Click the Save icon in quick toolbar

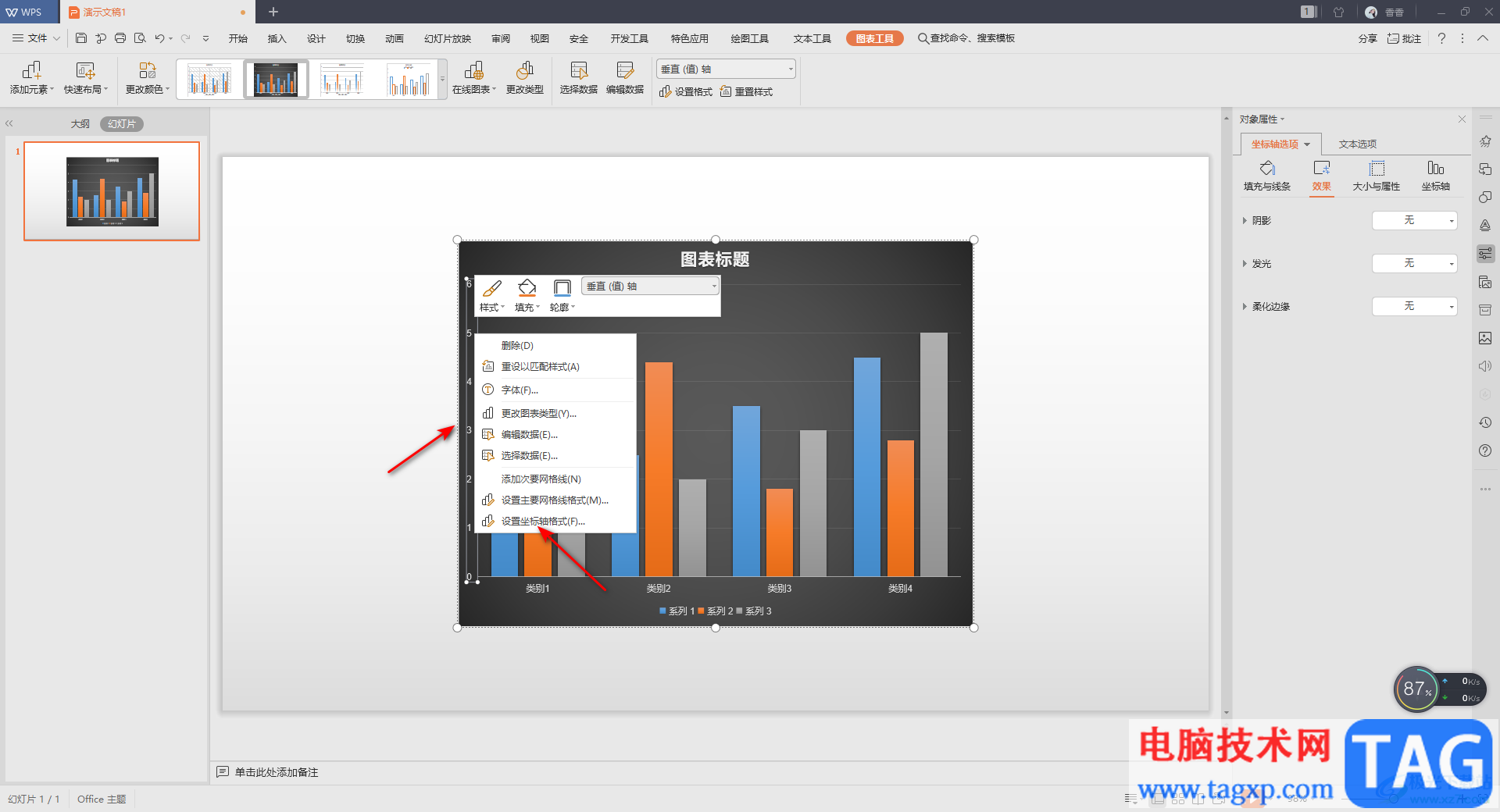click(80, 38)
